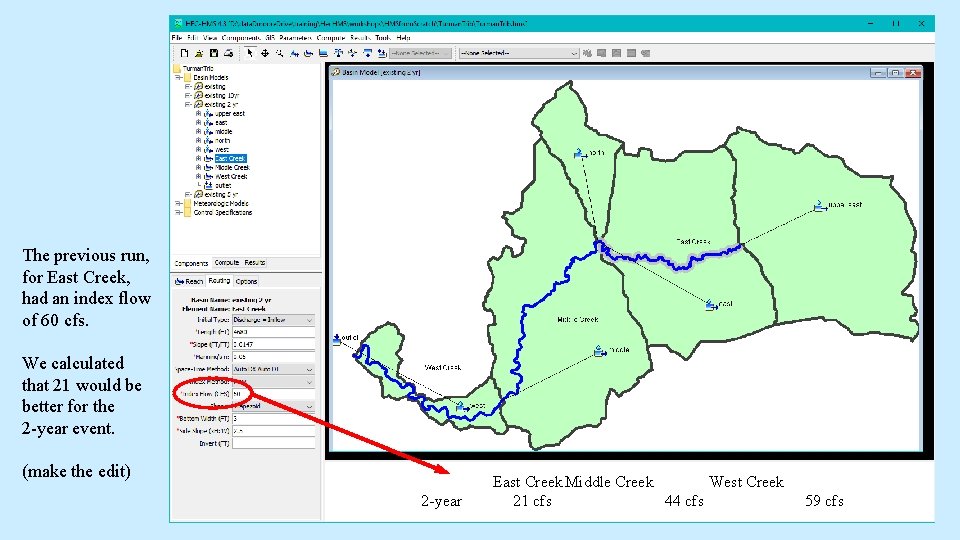Viewport: 960px width, 540px height.
Task: Open the File menu
Action: tap(177, 38)
